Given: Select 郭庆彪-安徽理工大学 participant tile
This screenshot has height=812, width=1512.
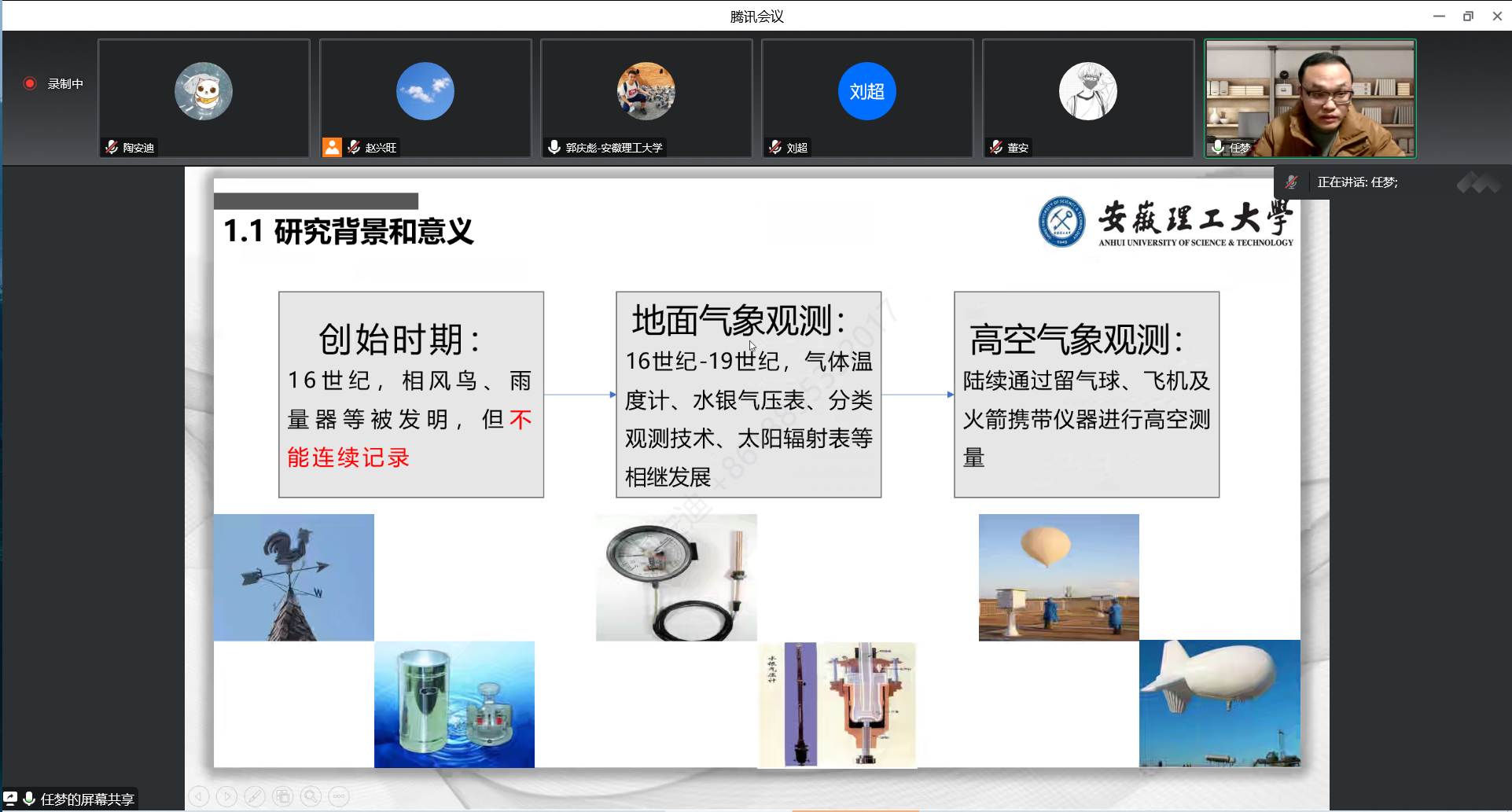Looking at the screenshot, I should coord(646,98).
